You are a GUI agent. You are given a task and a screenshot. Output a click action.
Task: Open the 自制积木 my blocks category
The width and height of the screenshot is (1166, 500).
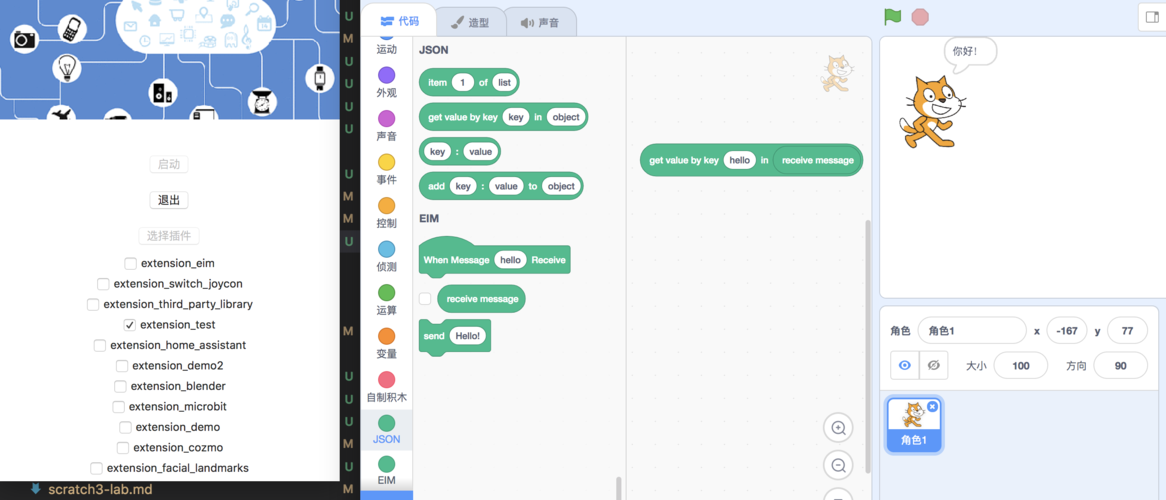tap(387, 386)
